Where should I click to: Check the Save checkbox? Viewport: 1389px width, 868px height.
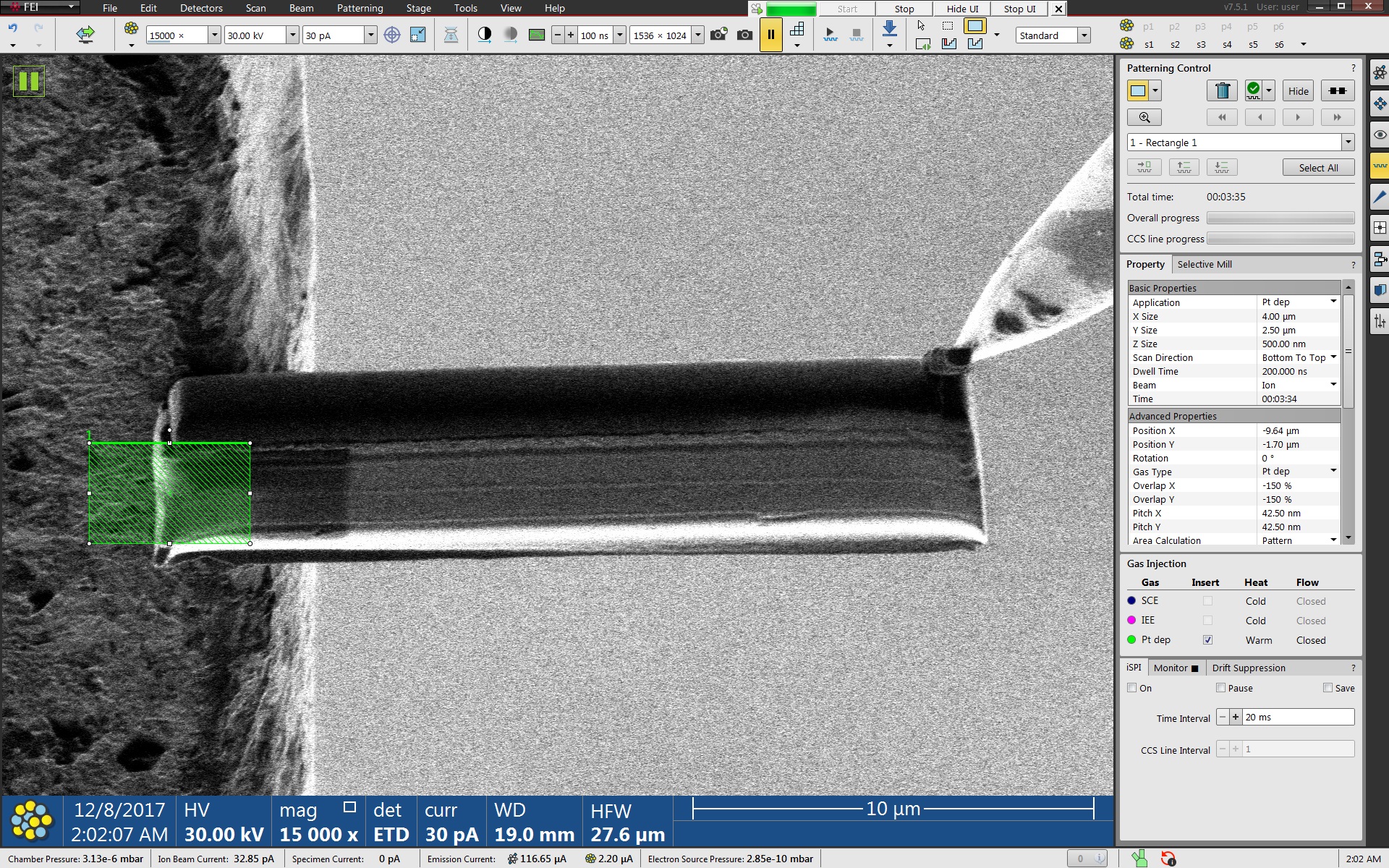1328,688
